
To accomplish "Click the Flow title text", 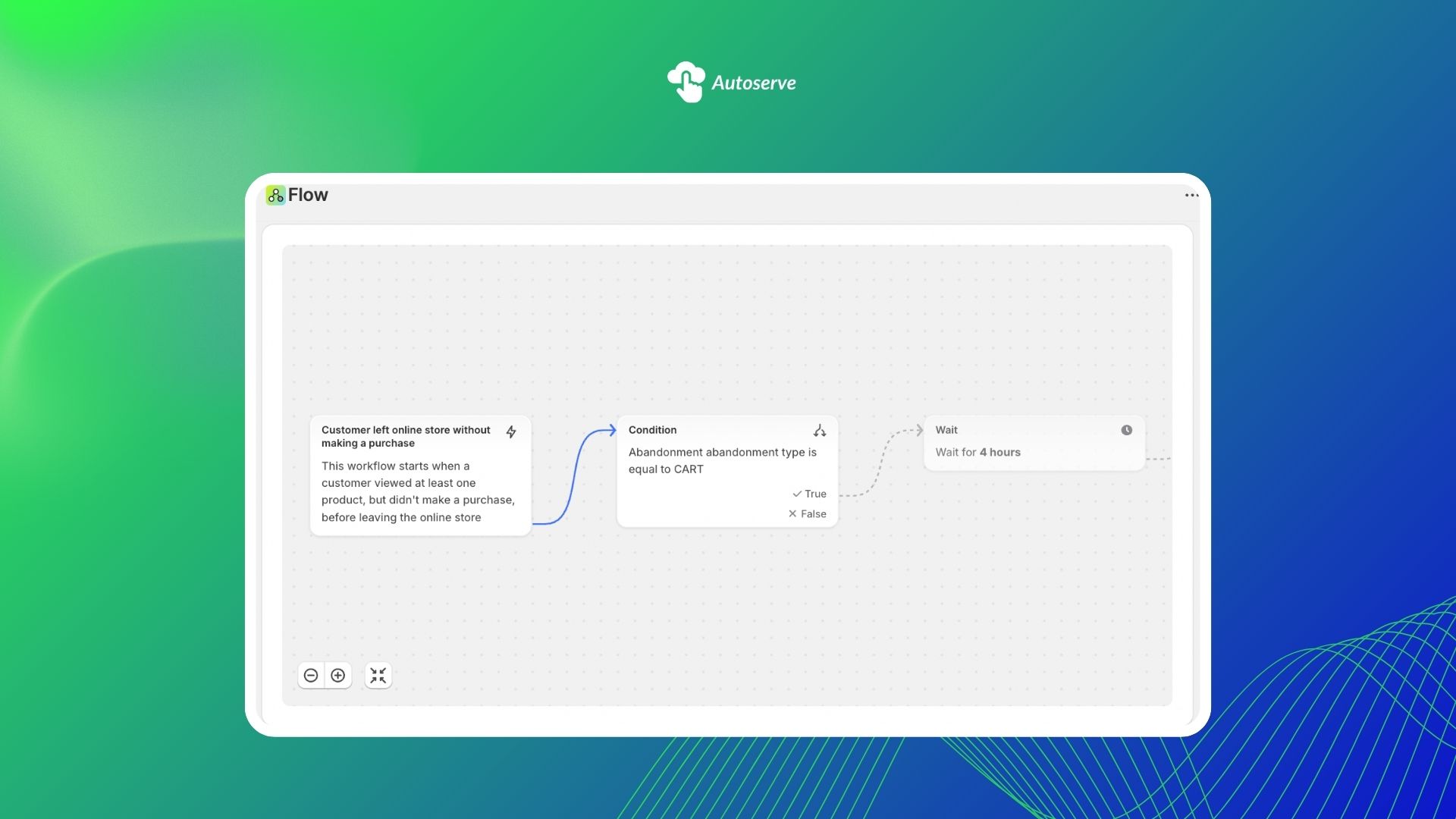I will [308, 195].
